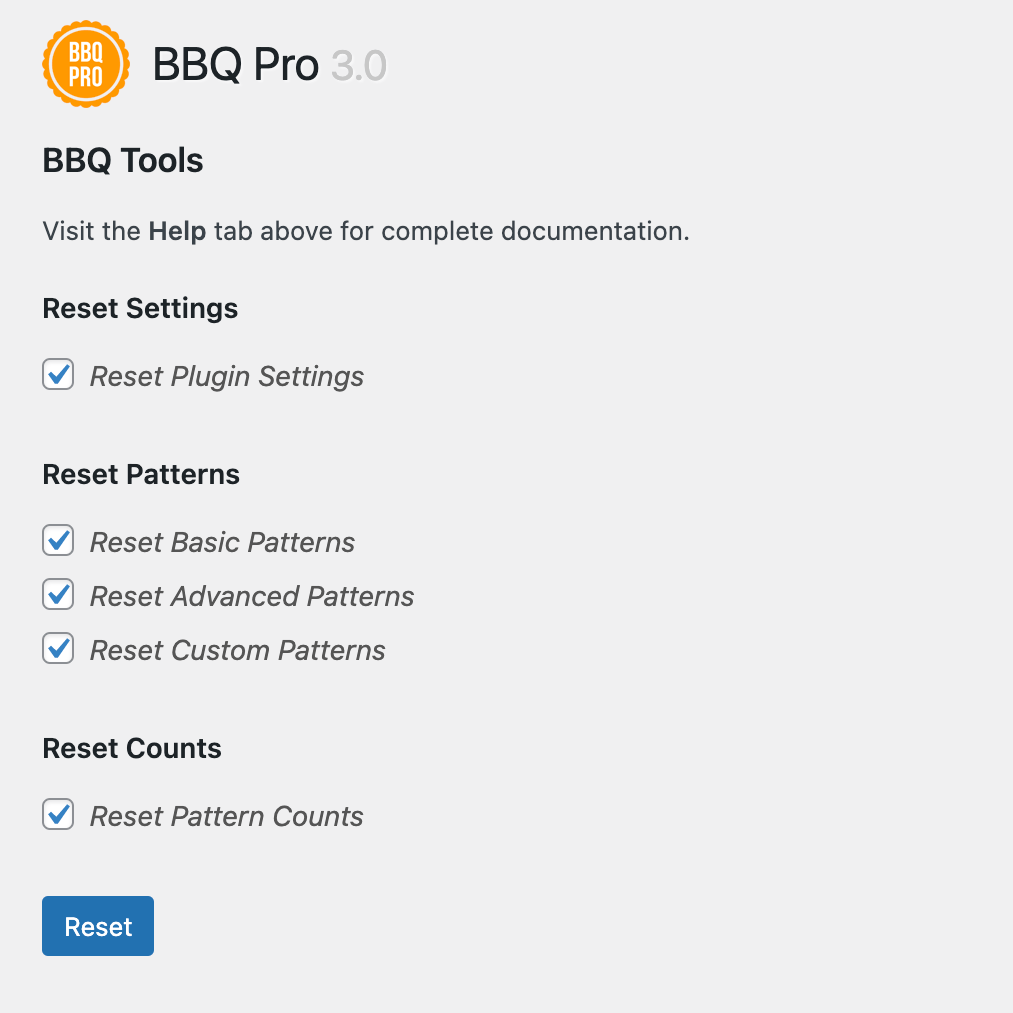Select the "Reset Advanced Patterns" label text
Viewport: 1013px width, 1013px height.
(252, 597)
